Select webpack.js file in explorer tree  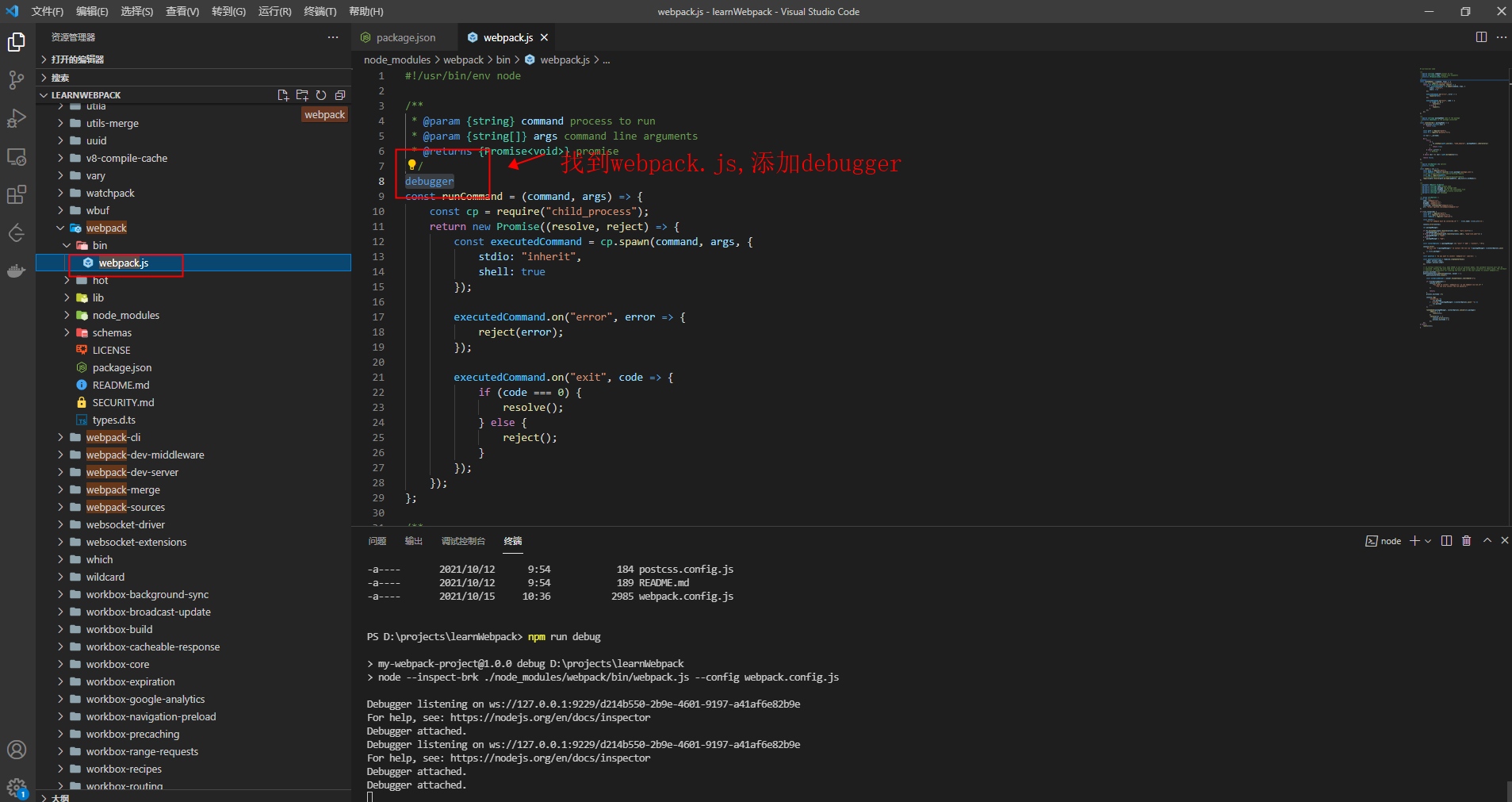point(193,263)
